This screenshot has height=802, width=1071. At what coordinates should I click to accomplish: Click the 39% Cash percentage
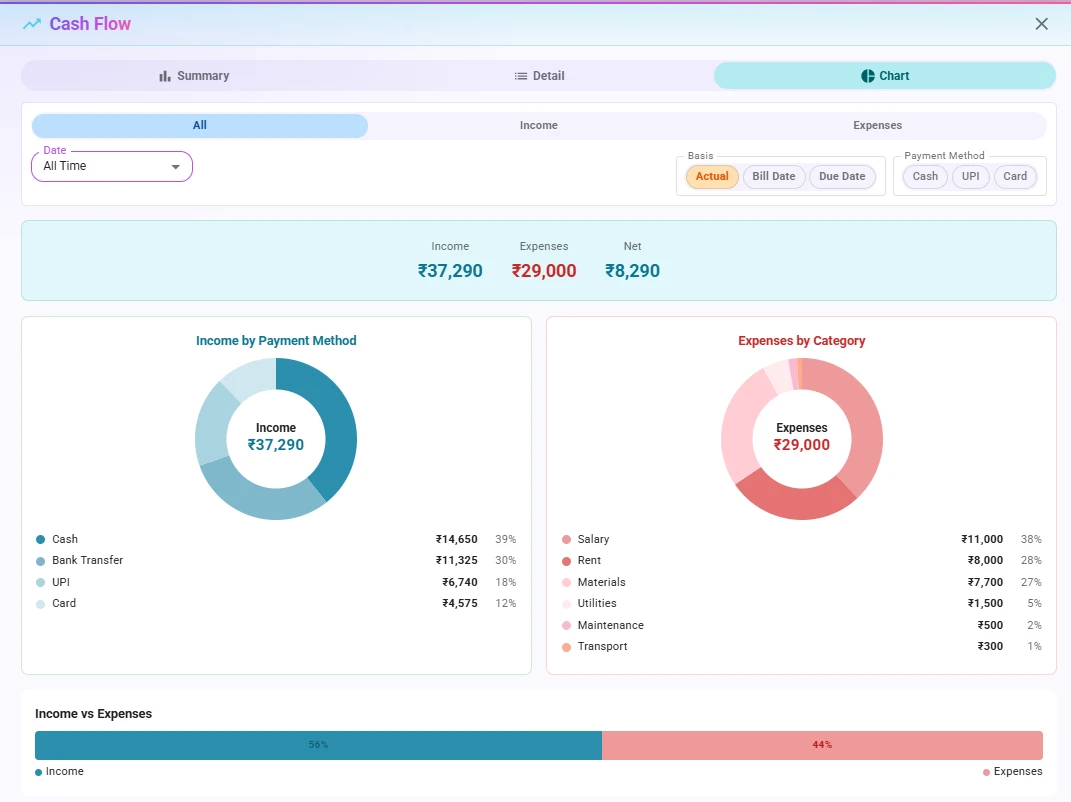(x=505, y=540)
